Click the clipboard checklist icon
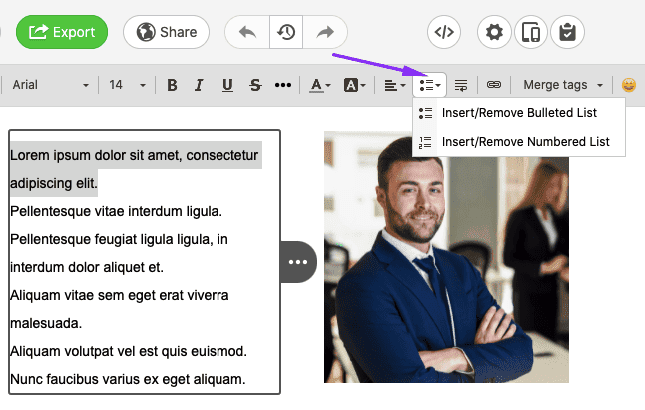This screenshot has width=645, height=410. (568, 32)
